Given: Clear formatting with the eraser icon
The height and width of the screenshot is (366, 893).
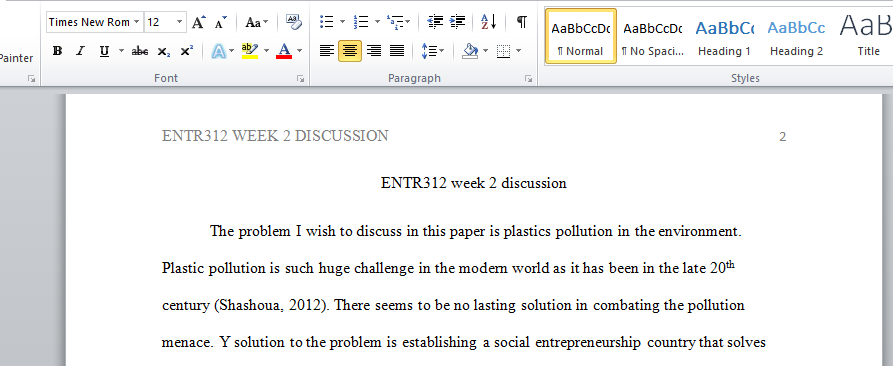Looking at the screenshot, I should pyautogui.click(x=294, y=23).
